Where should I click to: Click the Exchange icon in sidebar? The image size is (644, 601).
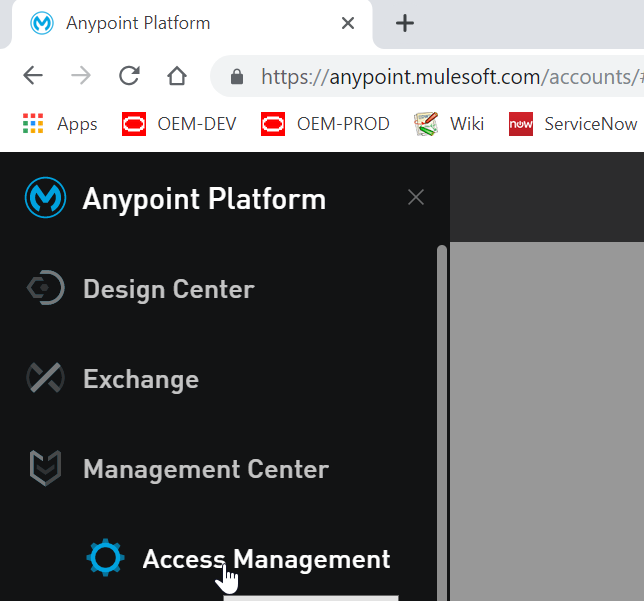tap(45, 379)
